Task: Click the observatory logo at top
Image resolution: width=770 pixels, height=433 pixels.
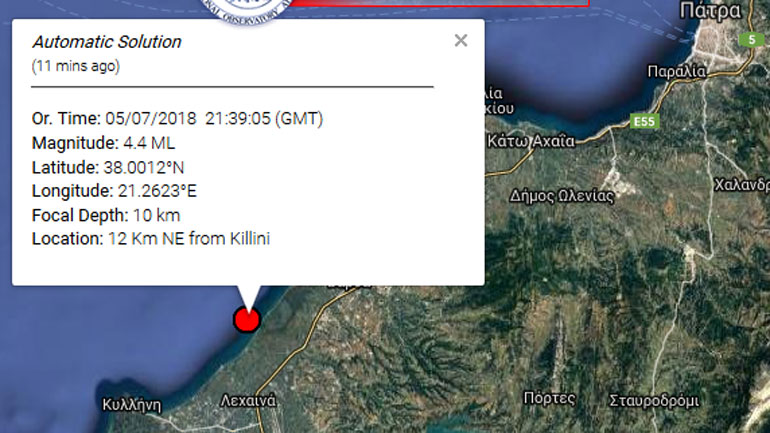Action: click(247, 10)
